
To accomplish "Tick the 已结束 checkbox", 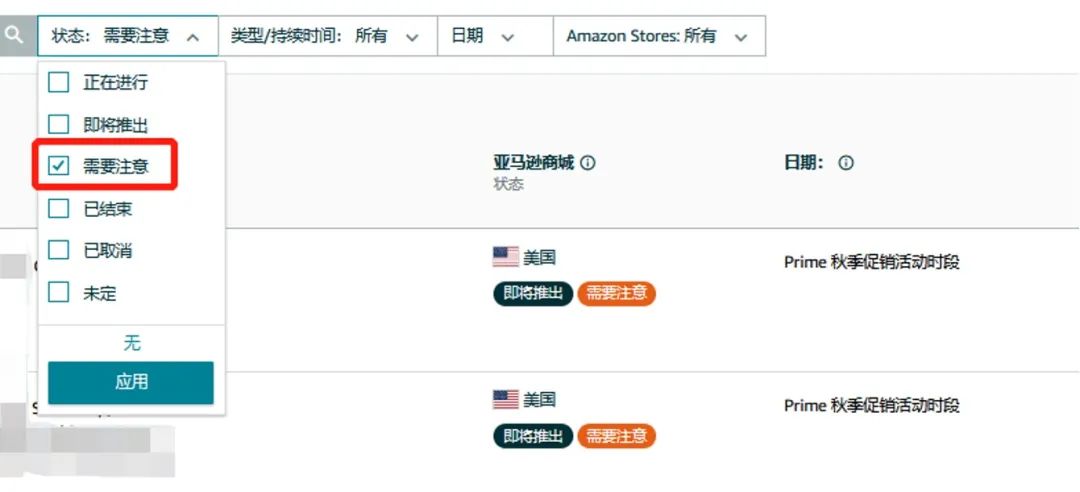I will point(59,209).
